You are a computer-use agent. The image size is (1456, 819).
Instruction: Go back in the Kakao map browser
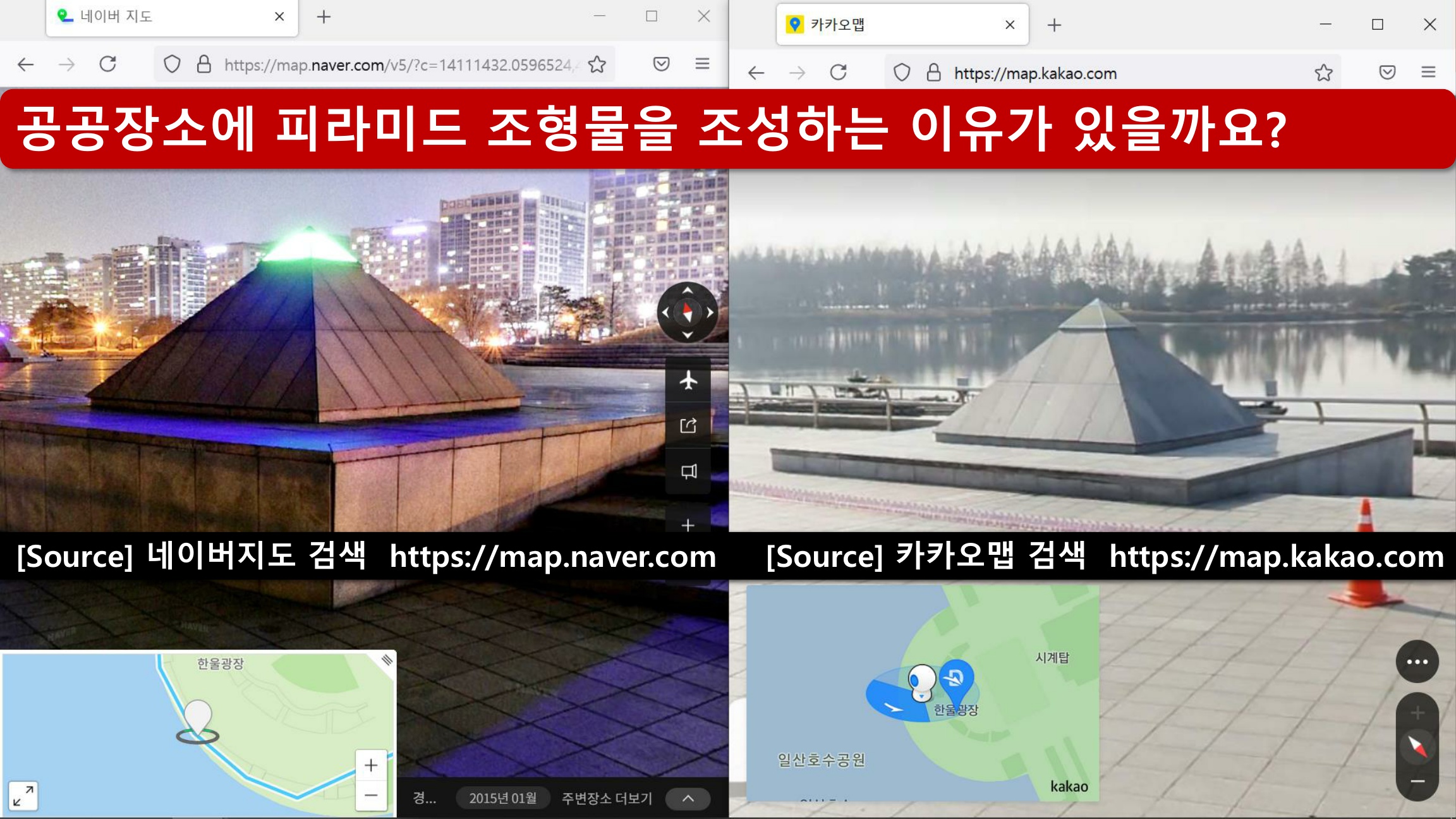[x=756, y=73]
